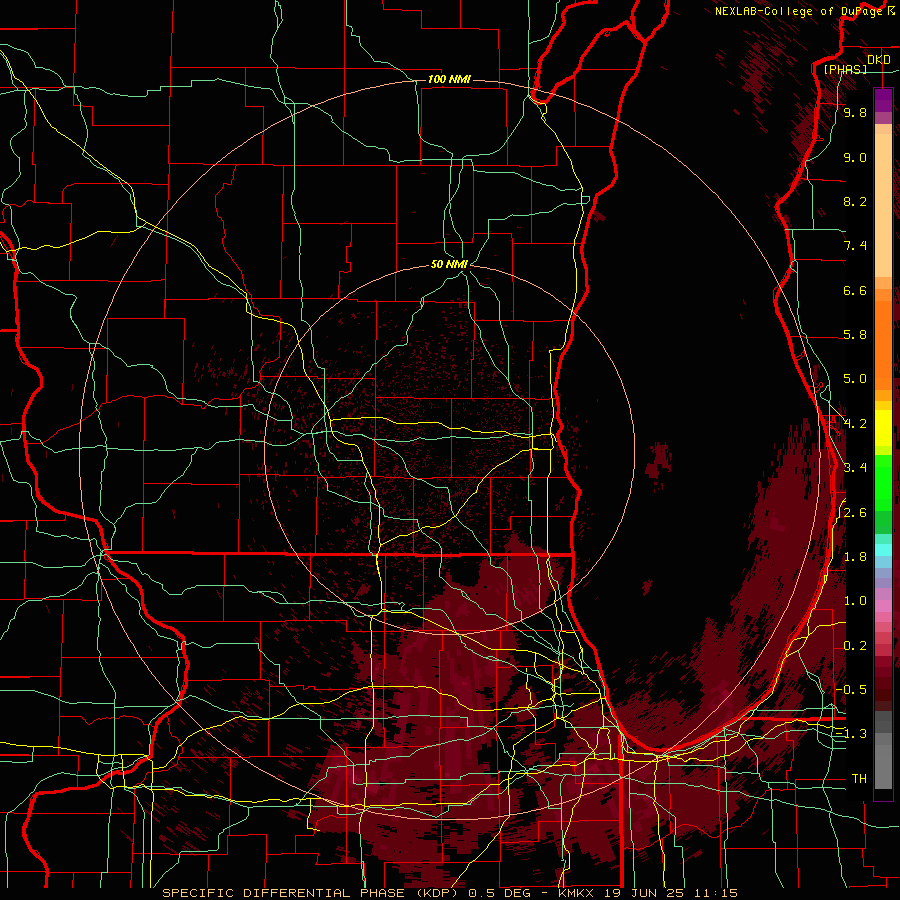Click the -1.3 value on the color scale

[x=851, y=734]
